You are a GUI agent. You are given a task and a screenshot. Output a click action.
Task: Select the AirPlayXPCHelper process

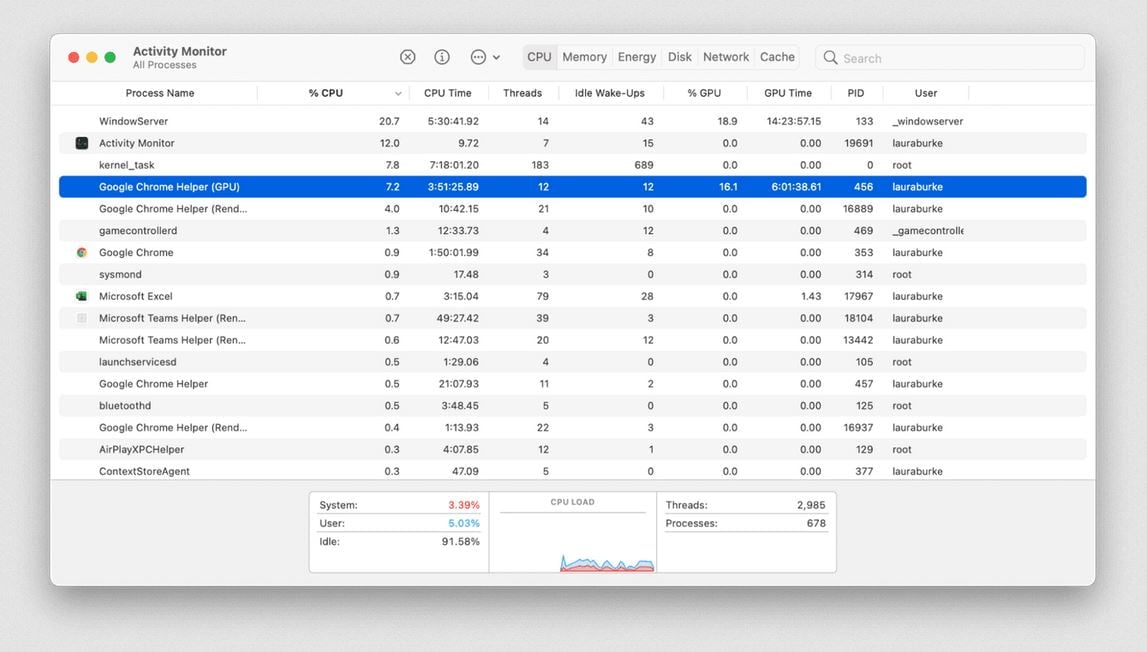(573, 449)
